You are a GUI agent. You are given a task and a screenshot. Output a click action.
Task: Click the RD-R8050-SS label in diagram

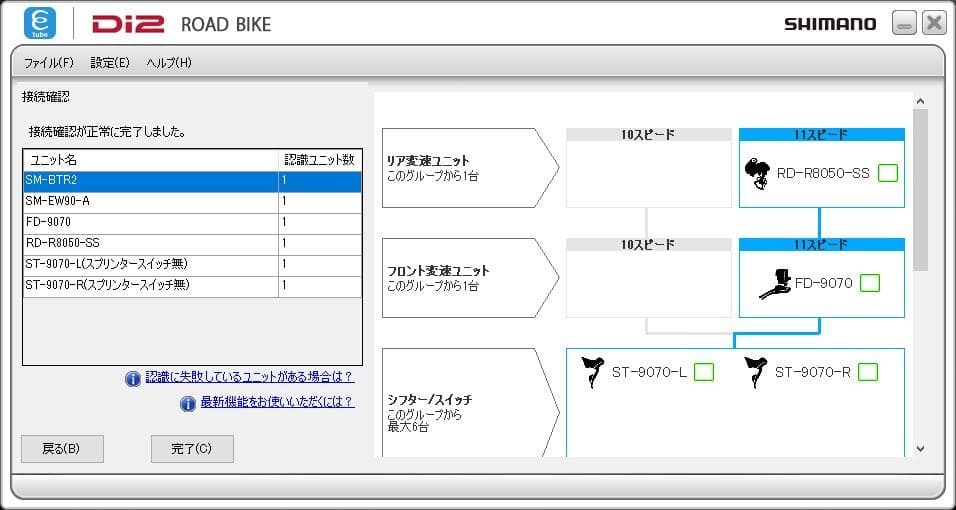click(823, 173)
